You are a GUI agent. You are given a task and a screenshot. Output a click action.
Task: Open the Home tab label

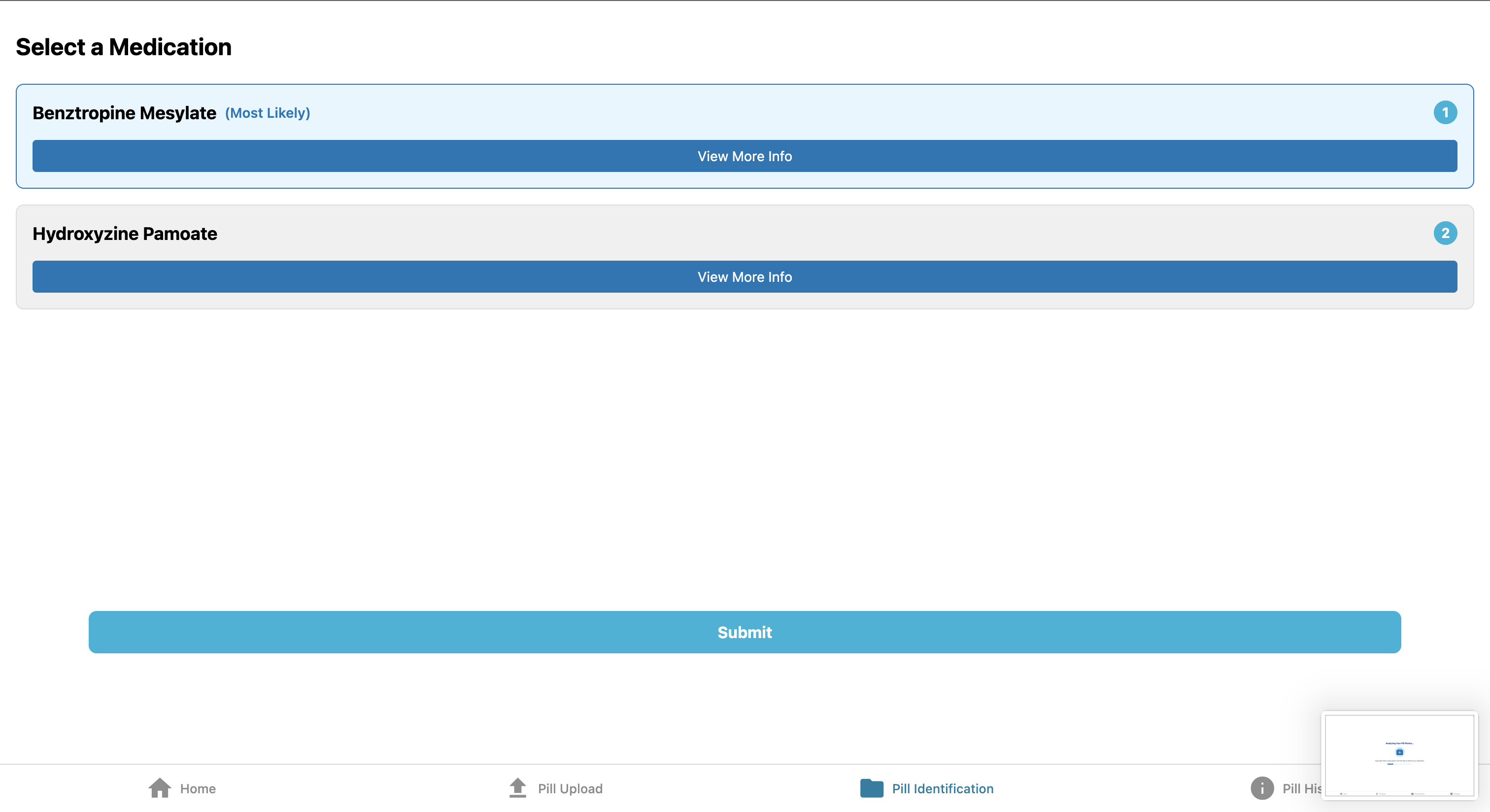[198, 789]
